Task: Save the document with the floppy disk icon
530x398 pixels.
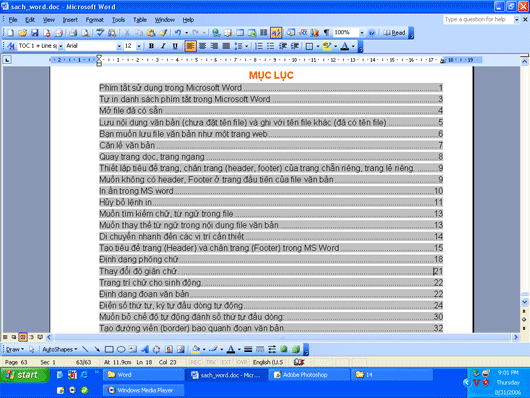Action: (x=34, y=33)
